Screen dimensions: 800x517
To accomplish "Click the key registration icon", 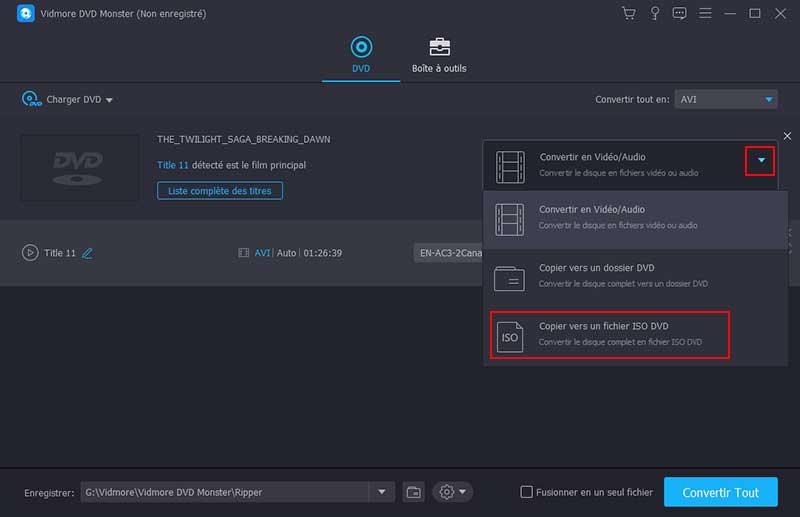I will 654,14.
